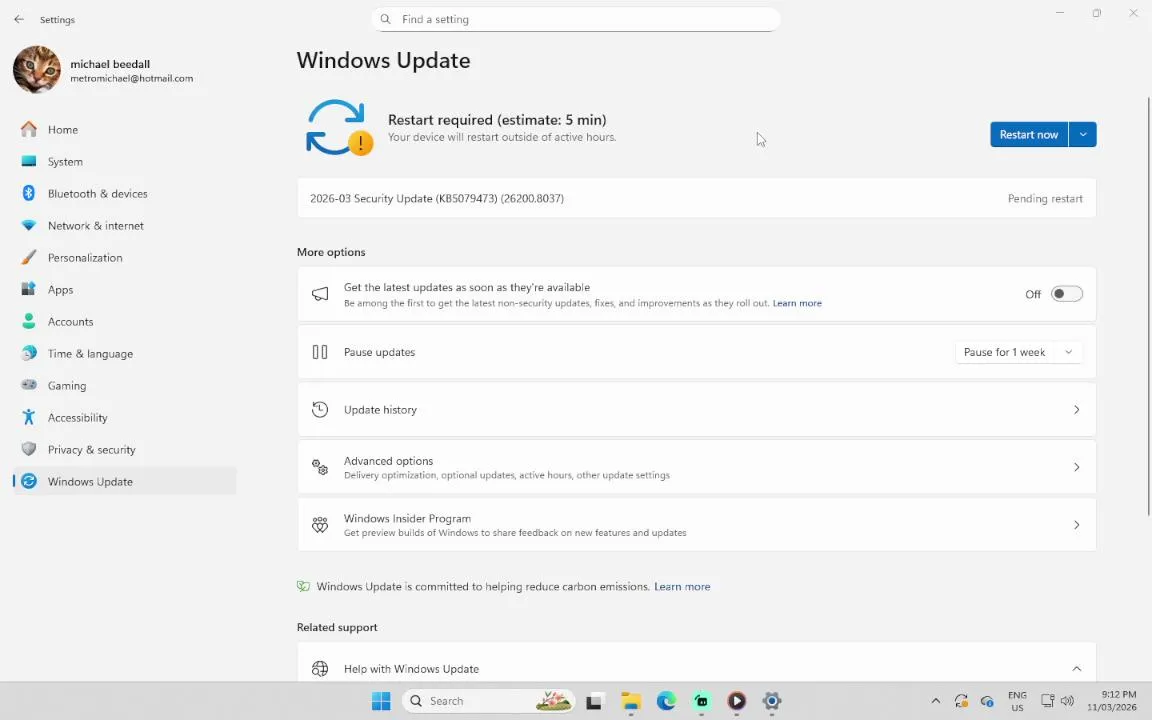
Task: Click the ENG US language indicator
Action: (1017, 701)
